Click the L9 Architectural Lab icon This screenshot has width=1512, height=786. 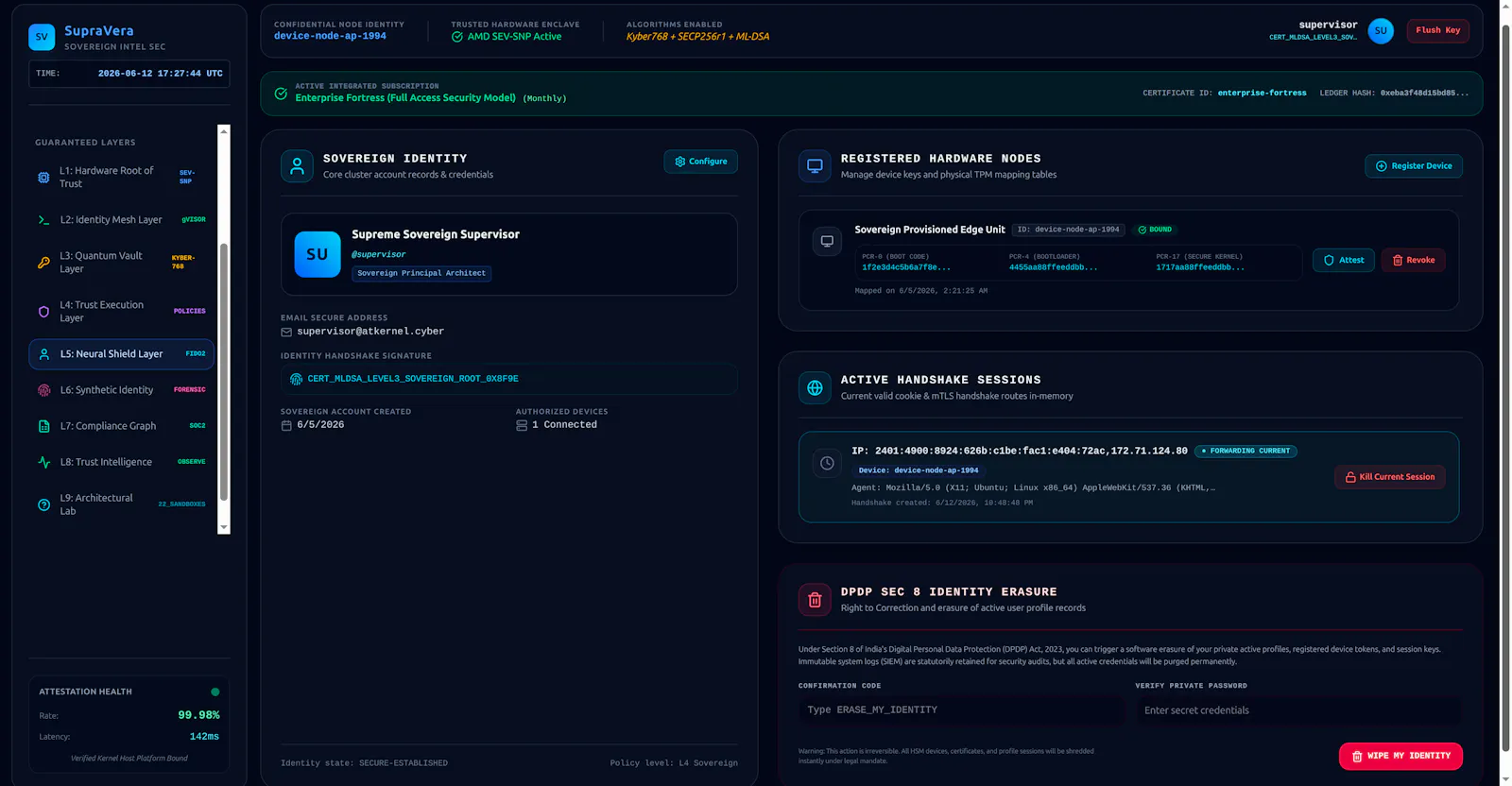coord(43,504)
